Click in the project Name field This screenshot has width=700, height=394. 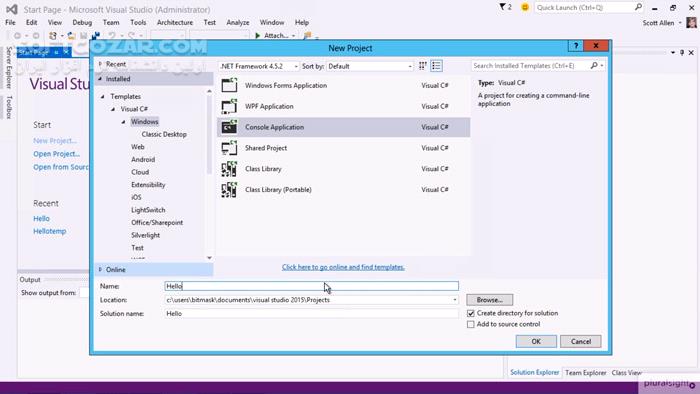pyautogui.click(x=312, y=286)
